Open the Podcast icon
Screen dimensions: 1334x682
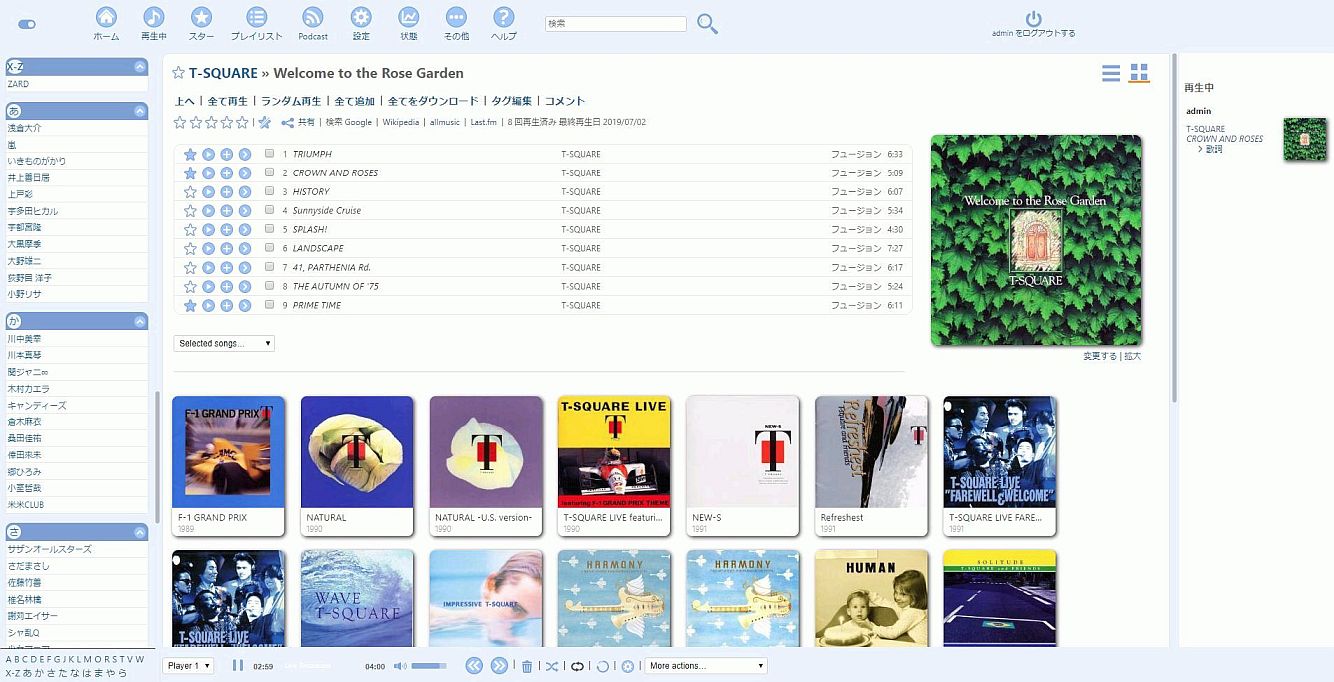tap(313, 17)
